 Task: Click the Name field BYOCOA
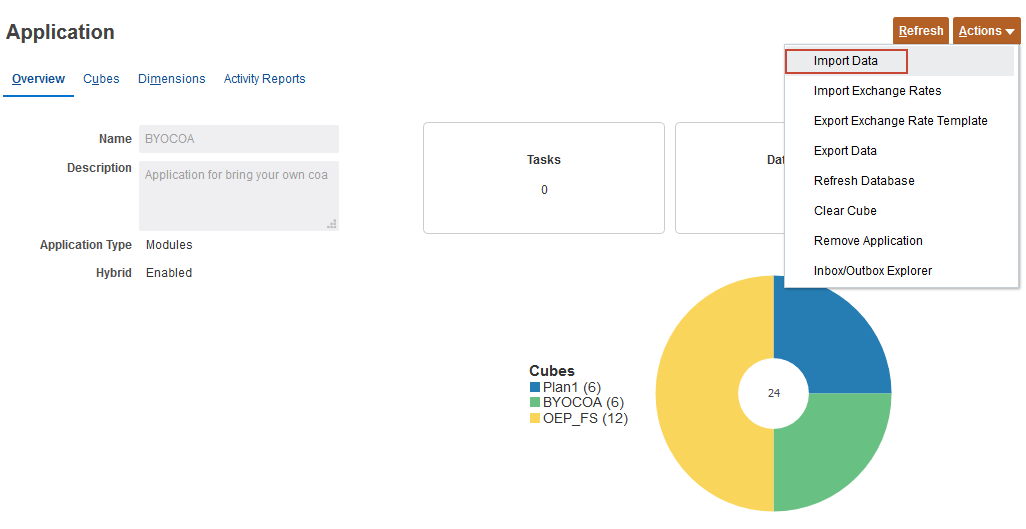[x=239, y=139]
